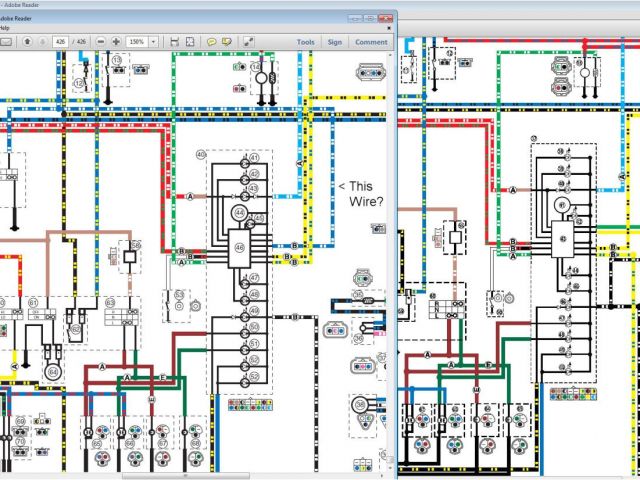This screenshot has height=480, width=640.
Task: Zoom in using the plus button
Action: pos(116,42)
